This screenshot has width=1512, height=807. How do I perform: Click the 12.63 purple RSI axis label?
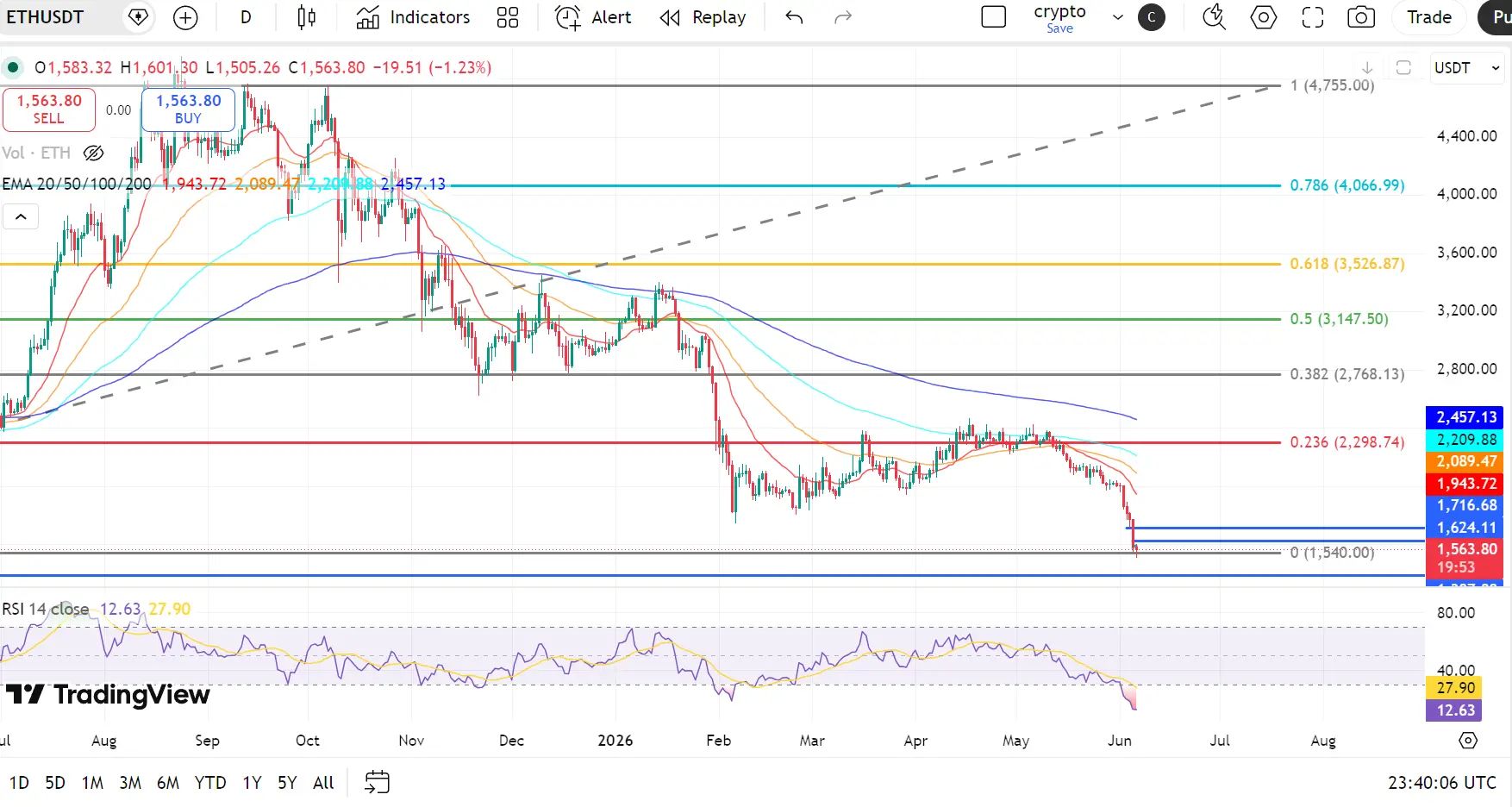tap(1455, 710)
